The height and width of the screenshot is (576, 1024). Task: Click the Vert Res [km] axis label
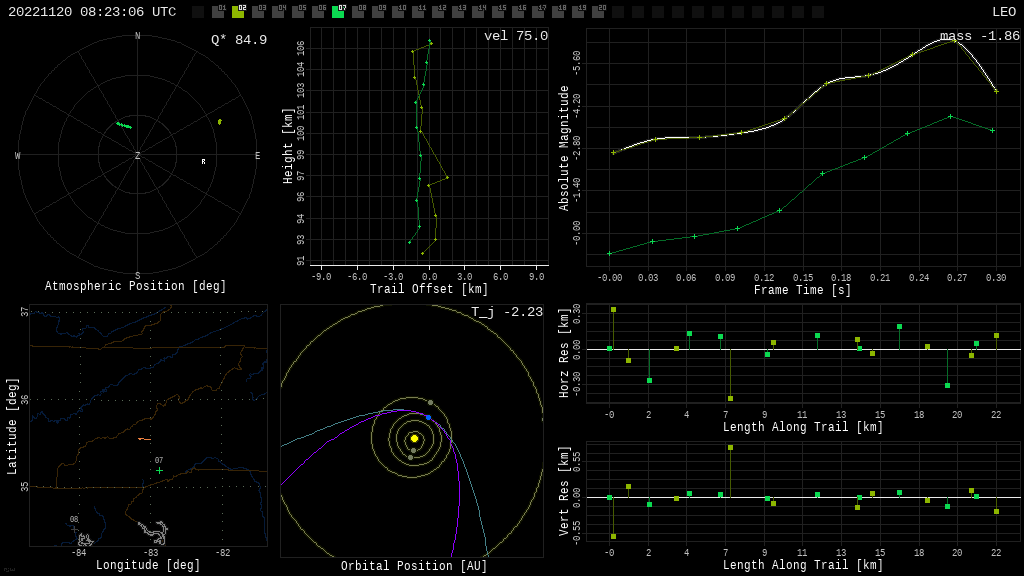[564, 492]
